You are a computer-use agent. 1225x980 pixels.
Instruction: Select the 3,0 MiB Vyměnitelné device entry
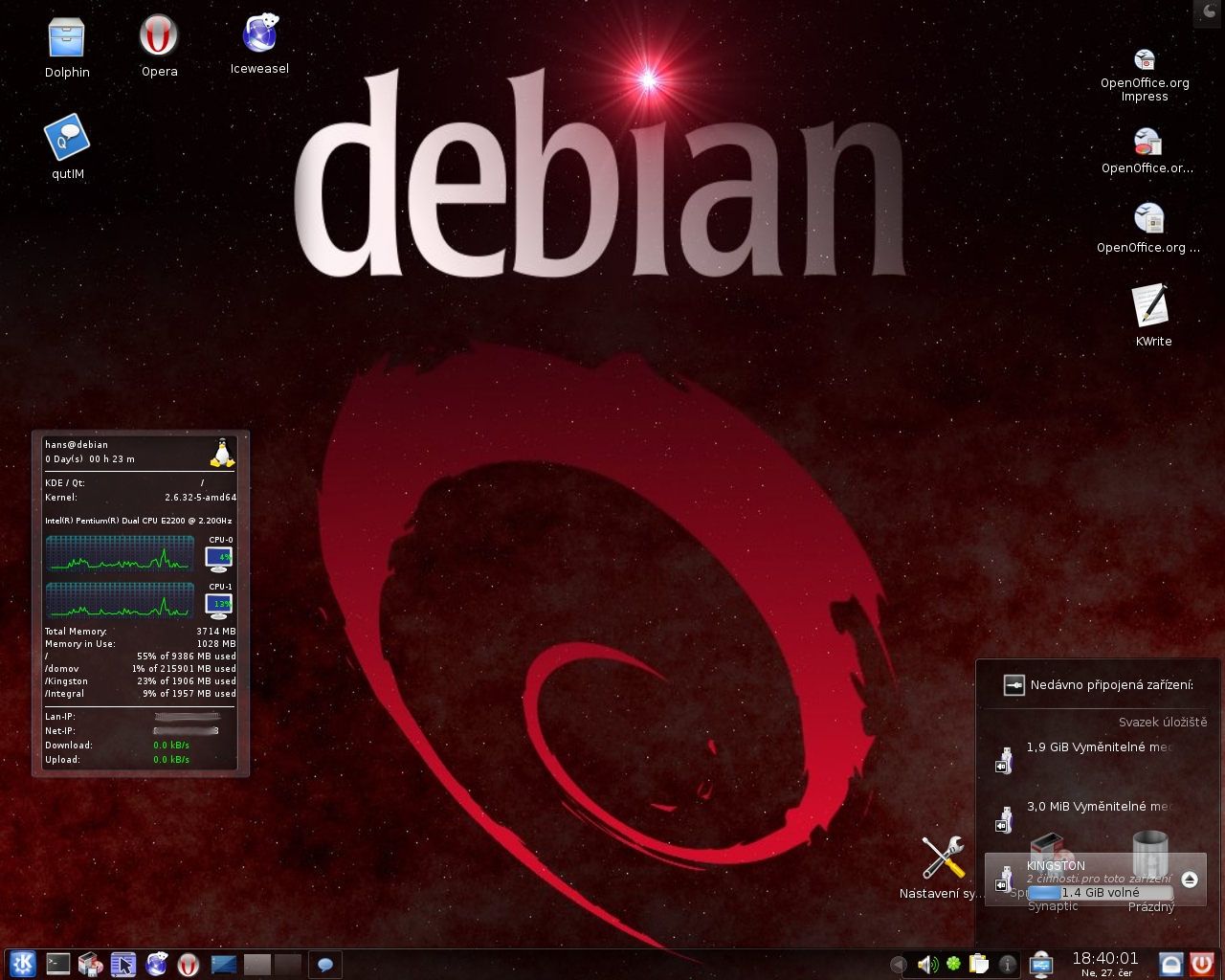tap(1096, 819)
